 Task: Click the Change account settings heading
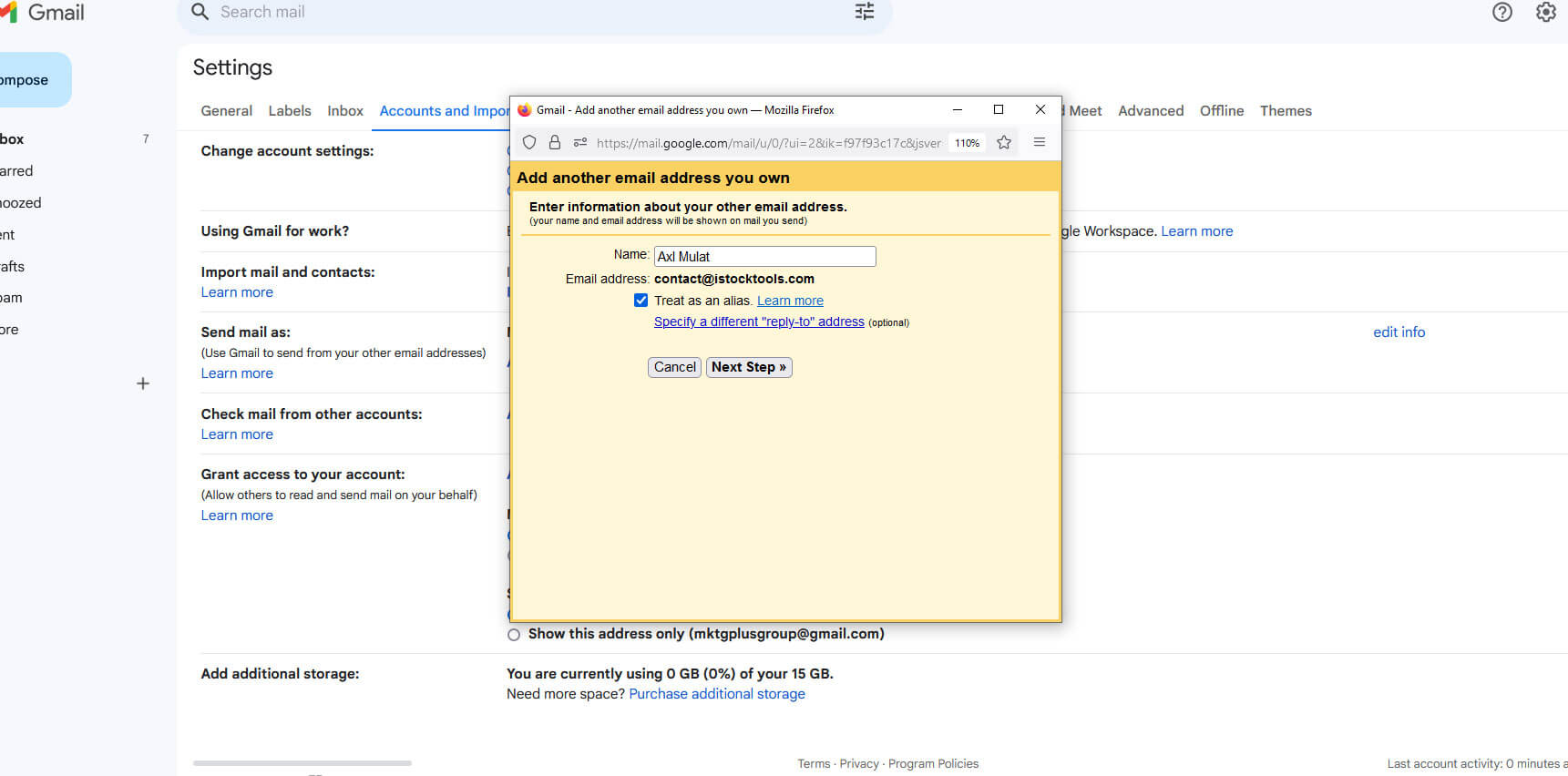[287, 151]
